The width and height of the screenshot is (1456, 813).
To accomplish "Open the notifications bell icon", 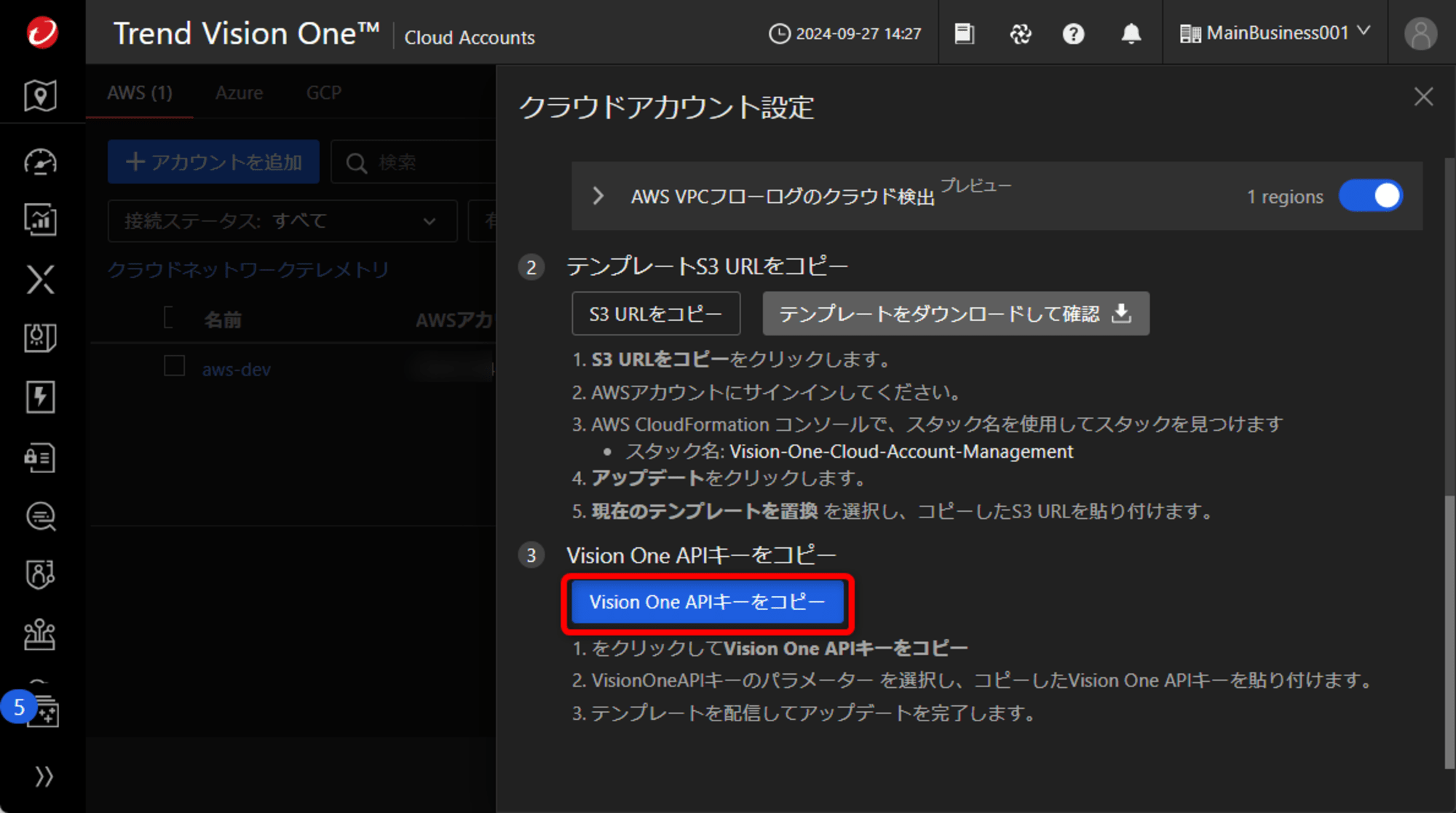I will [1131, 33].
